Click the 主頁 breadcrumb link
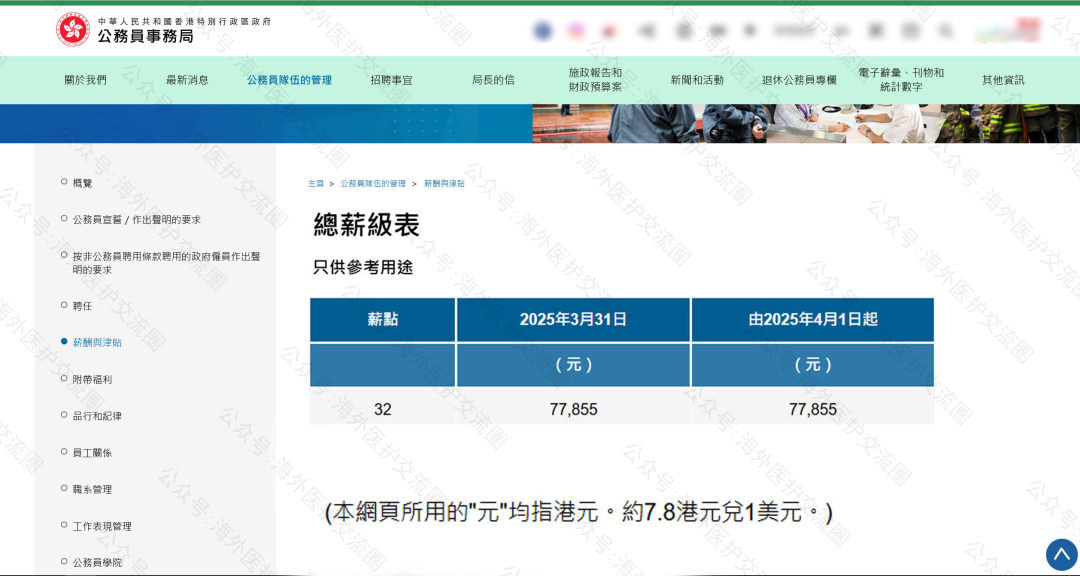Screen dimensions: 1080x576 click(316, 184)
